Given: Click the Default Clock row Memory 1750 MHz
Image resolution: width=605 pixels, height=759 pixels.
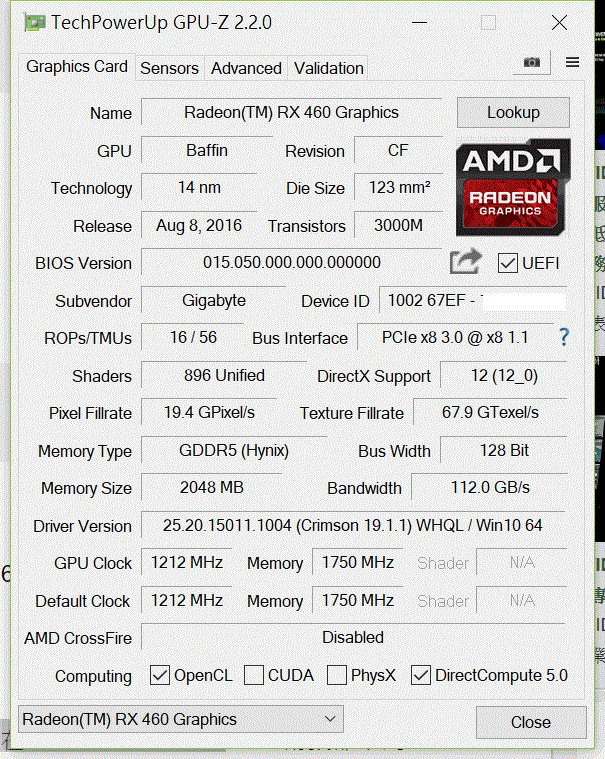Looking at the screenshot, I should click(358, 600).
